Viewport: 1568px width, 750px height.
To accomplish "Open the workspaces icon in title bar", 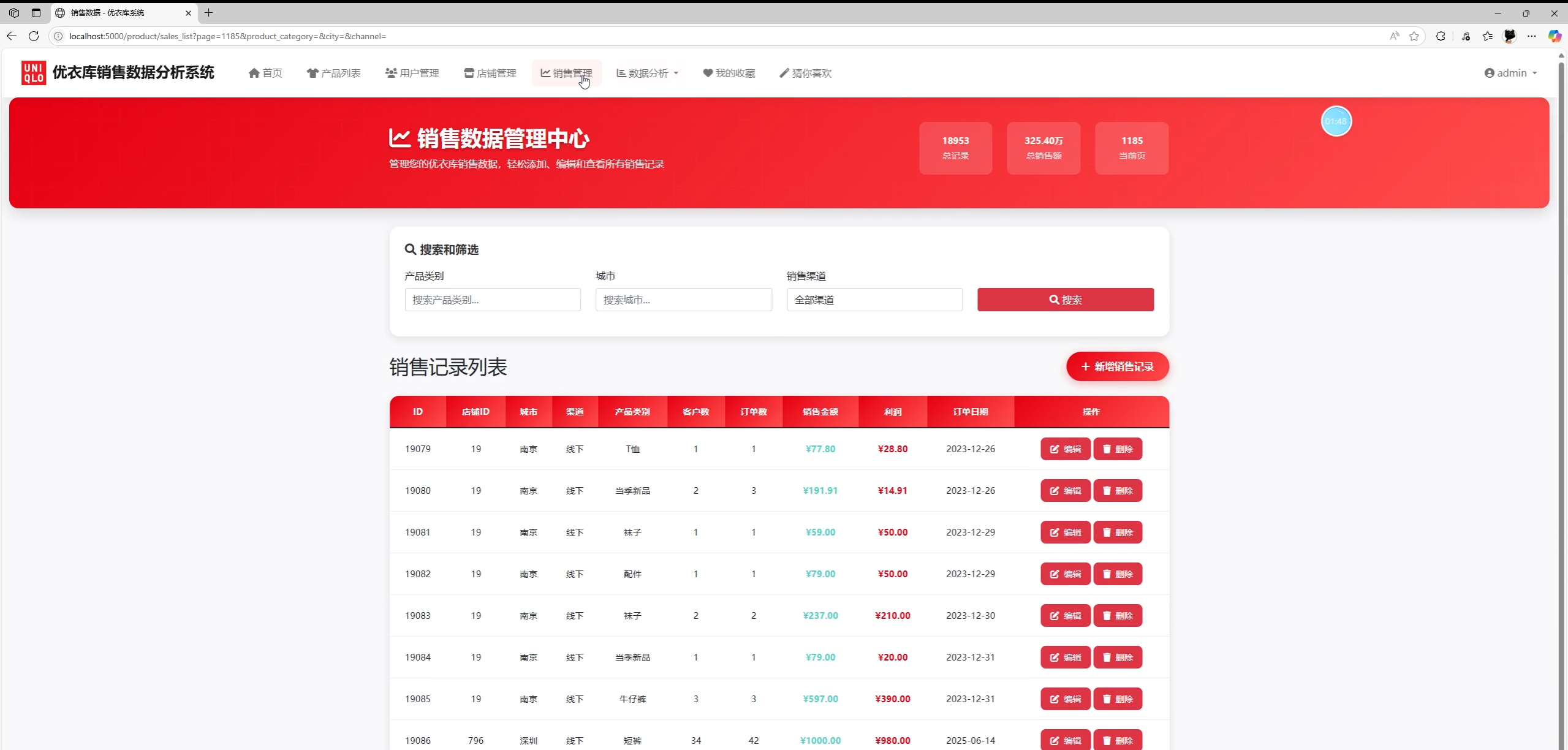I will tap(14, 12).
